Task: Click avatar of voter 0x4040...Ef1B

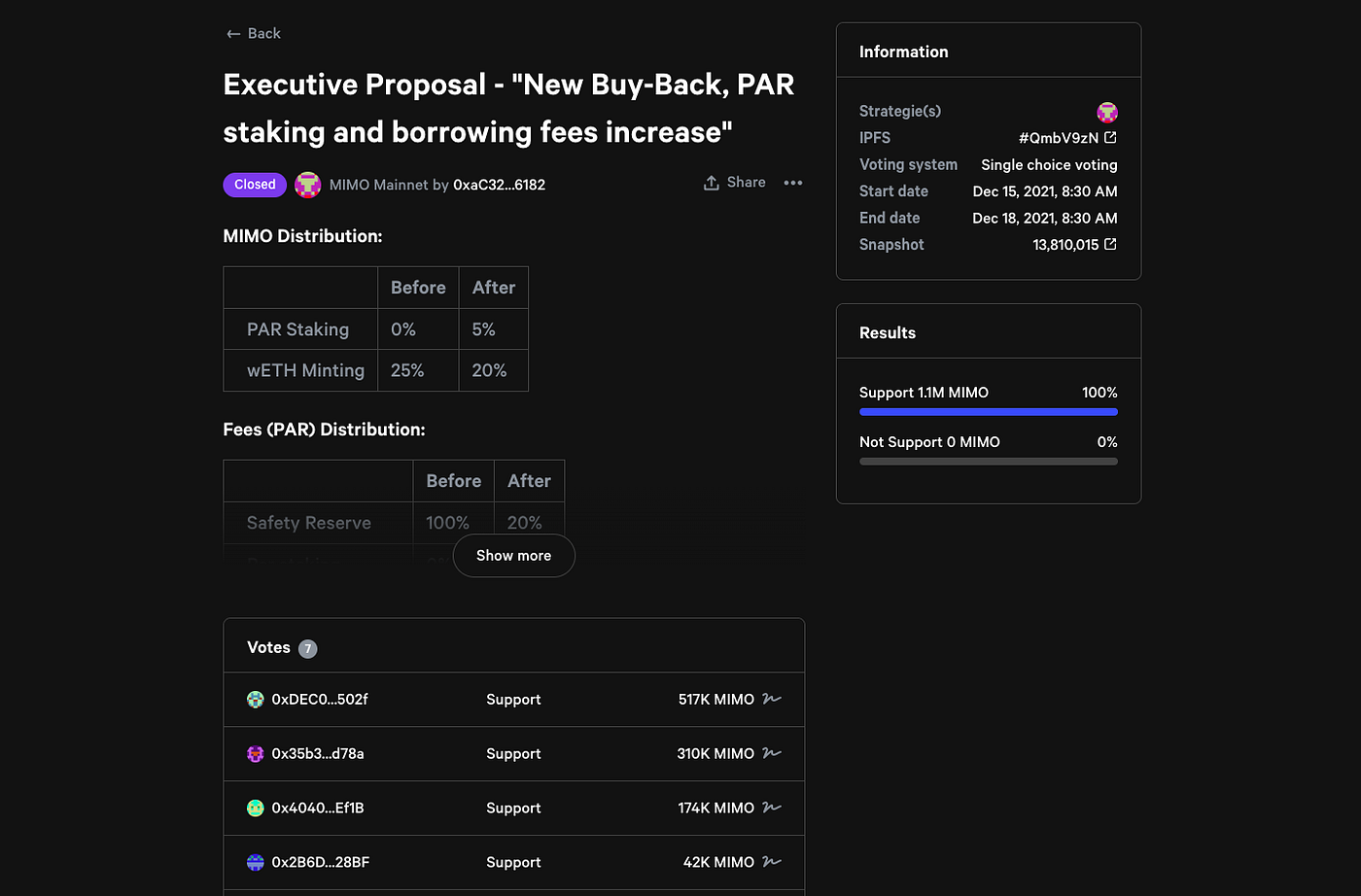Action: (256, 808)
